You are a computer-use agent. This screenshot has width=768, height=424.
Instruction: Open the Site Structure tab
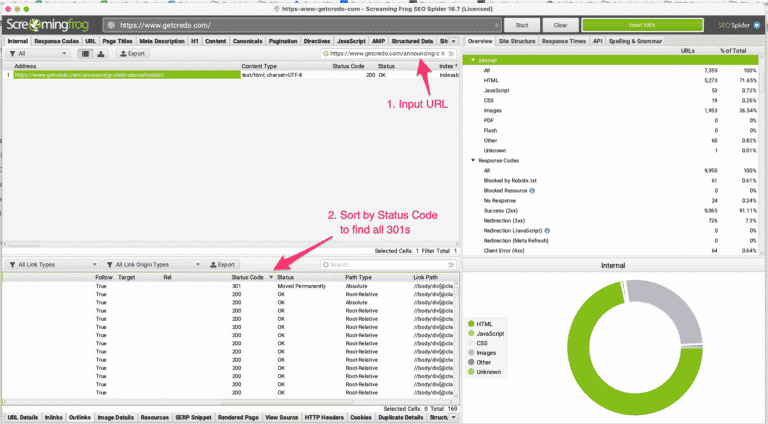click(517, 41)
